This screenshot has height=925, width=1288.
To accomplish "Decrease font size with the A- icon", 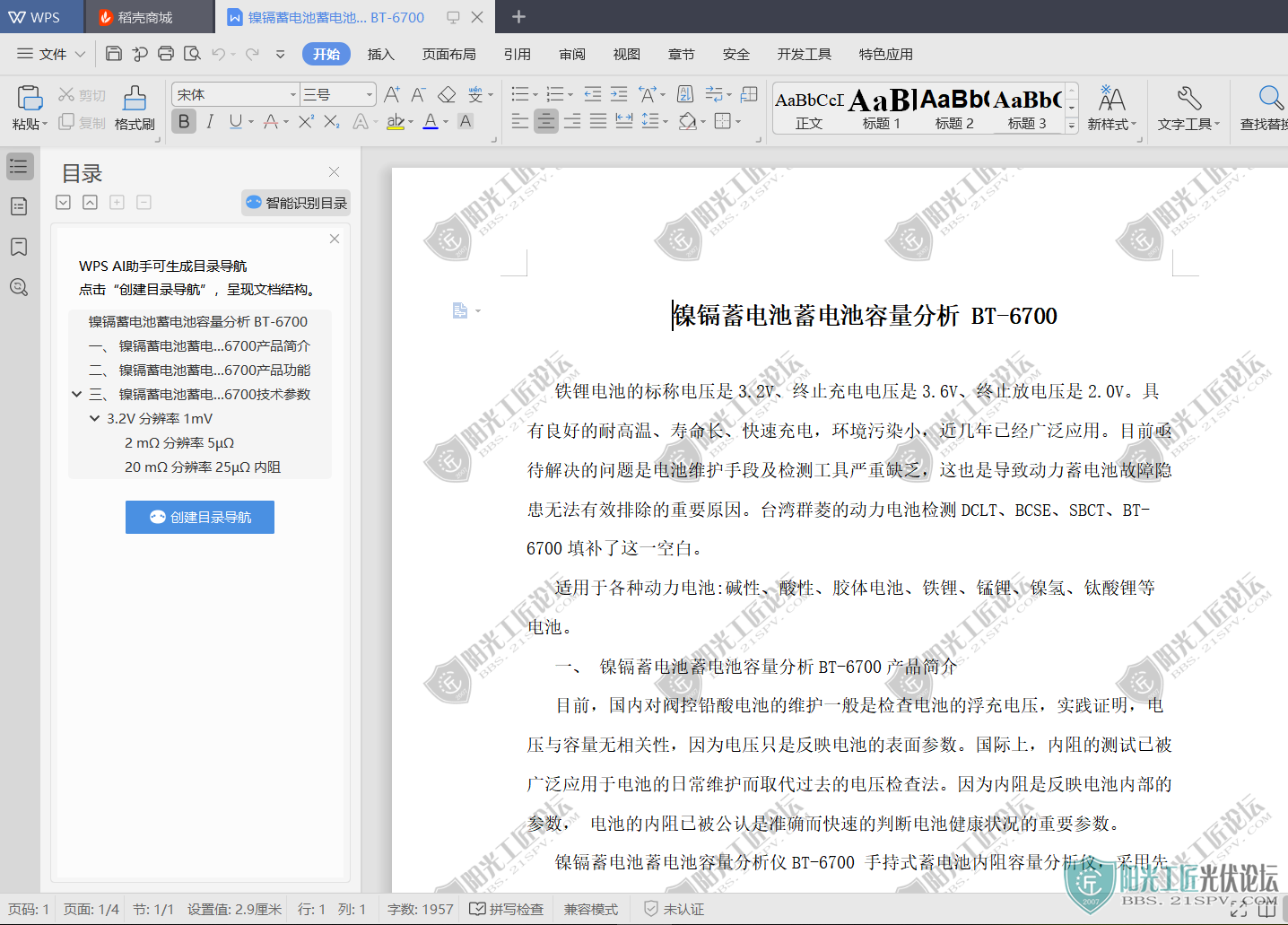I will click(x=419, y=94).
